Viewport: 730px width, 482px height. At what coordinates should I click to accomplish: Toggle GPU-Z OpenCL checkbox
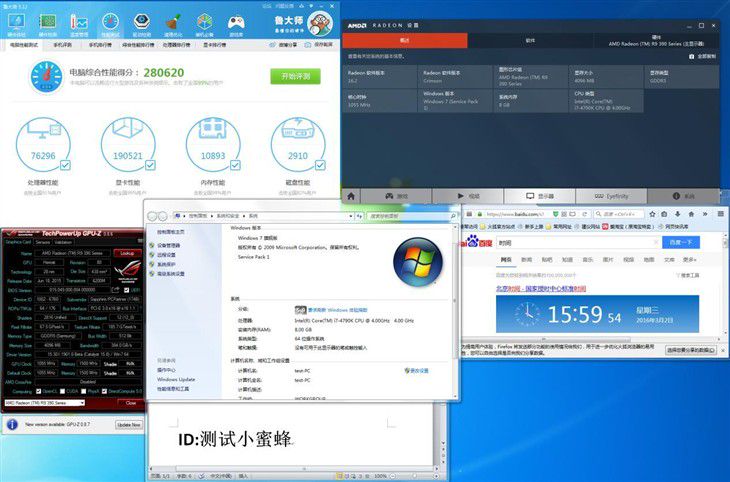click(x=39, y=391)
